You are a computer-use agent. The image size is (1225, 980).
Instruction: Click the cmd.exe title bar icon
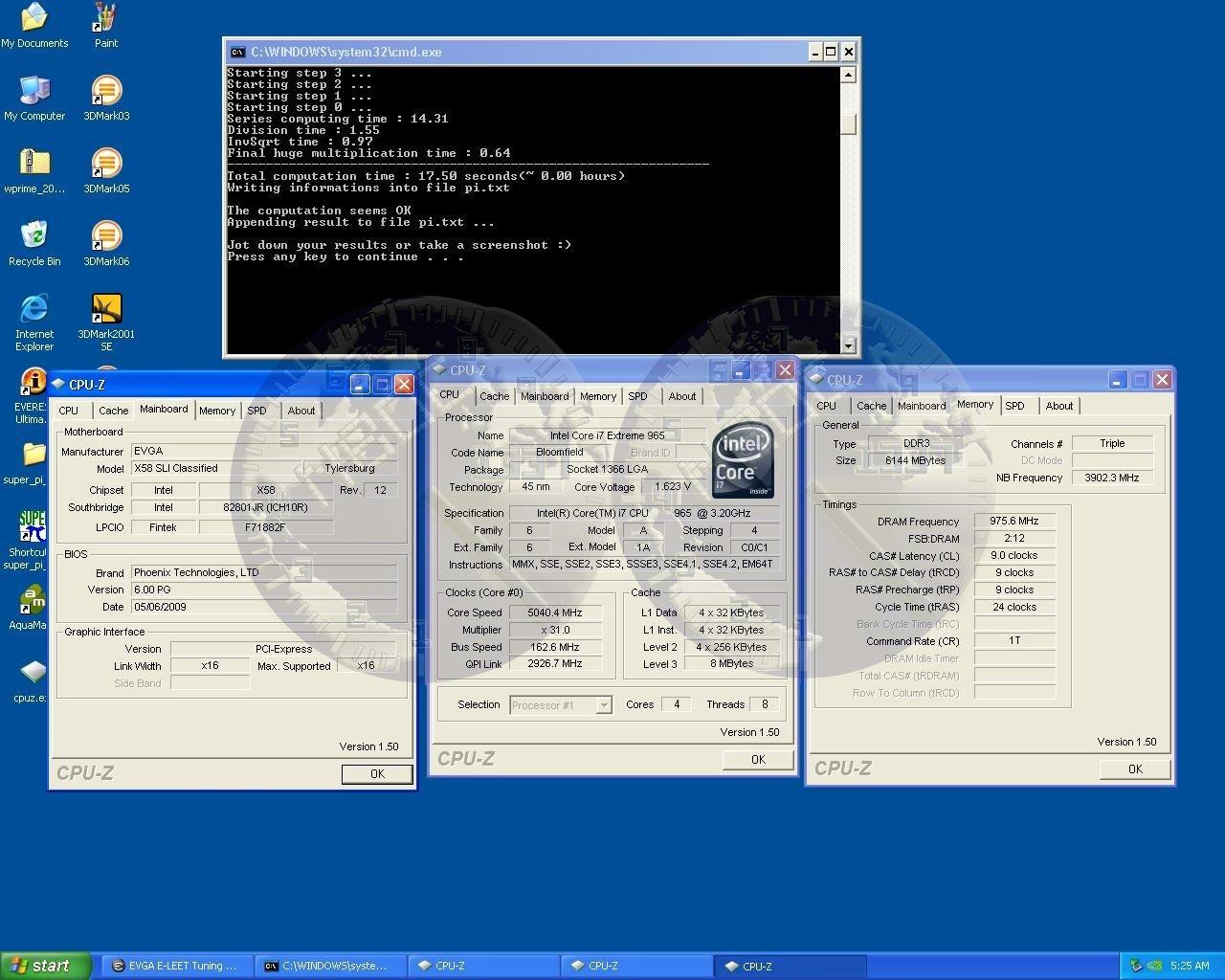[x=237, y=52]
